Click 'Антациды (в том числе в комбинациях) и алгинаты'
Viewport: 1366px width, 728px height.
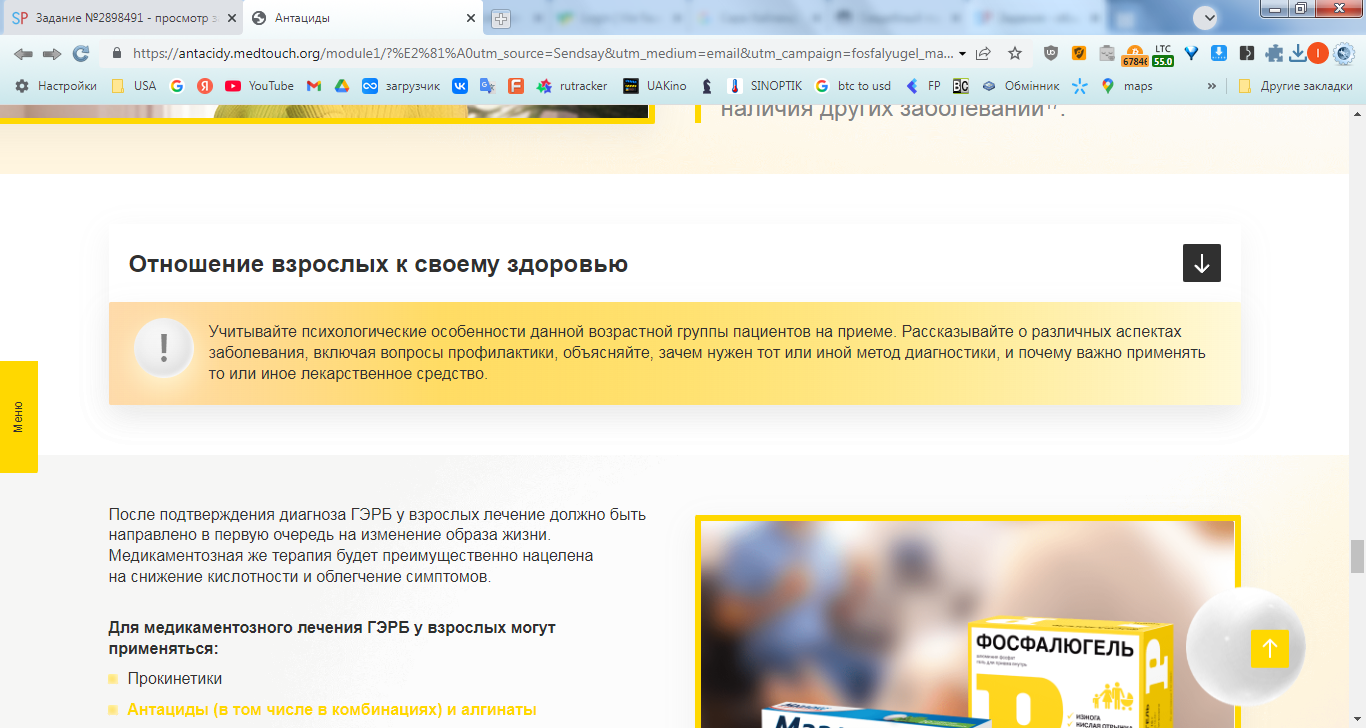pos(332,710)
